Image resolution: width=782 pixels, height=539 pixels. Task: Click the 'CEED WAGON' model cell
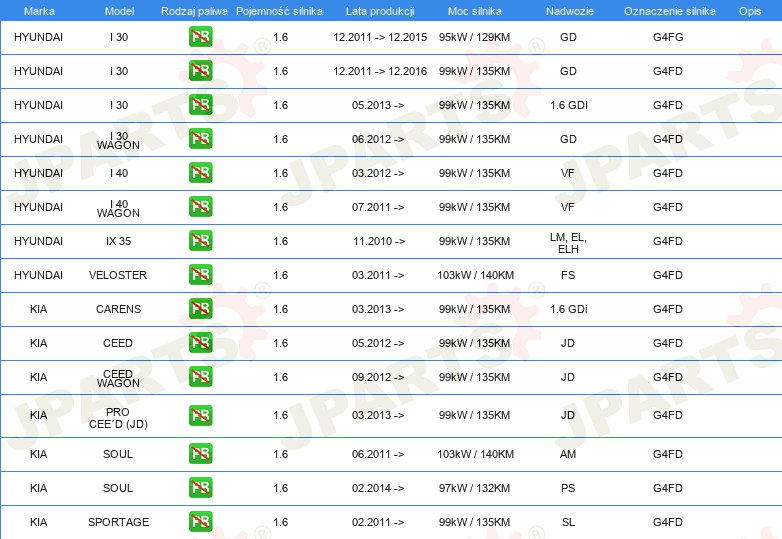click(118, 378)
